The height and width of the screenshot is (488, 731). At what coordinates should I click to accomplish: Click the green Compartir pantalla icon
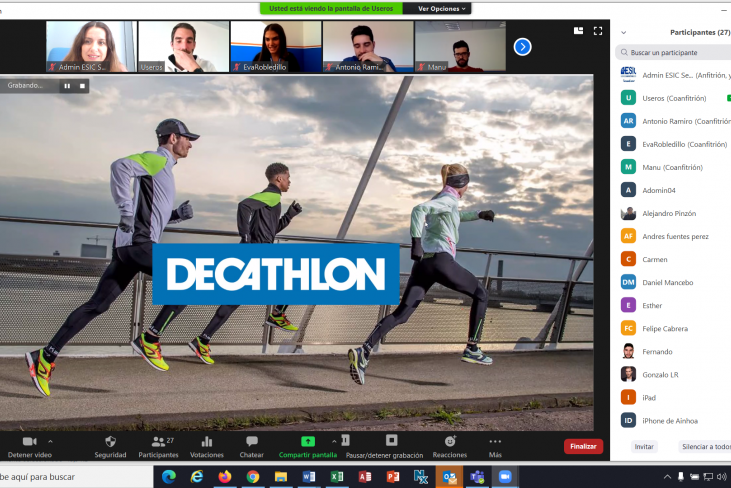coord(308,441)
